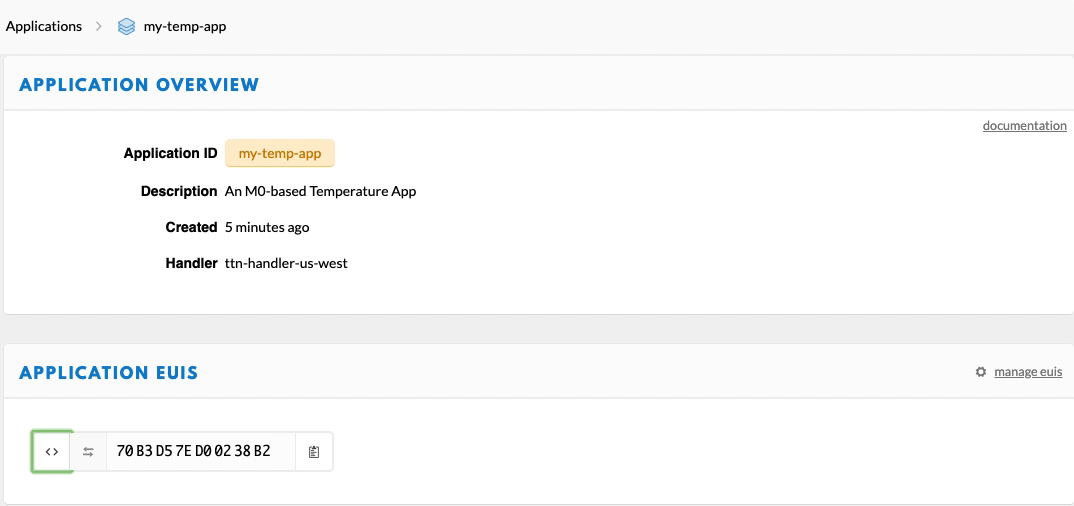Click the description text An M0-based Temperature App
Screen dimensions: 1074x506
pyautogui.click(x=320, y=191)
